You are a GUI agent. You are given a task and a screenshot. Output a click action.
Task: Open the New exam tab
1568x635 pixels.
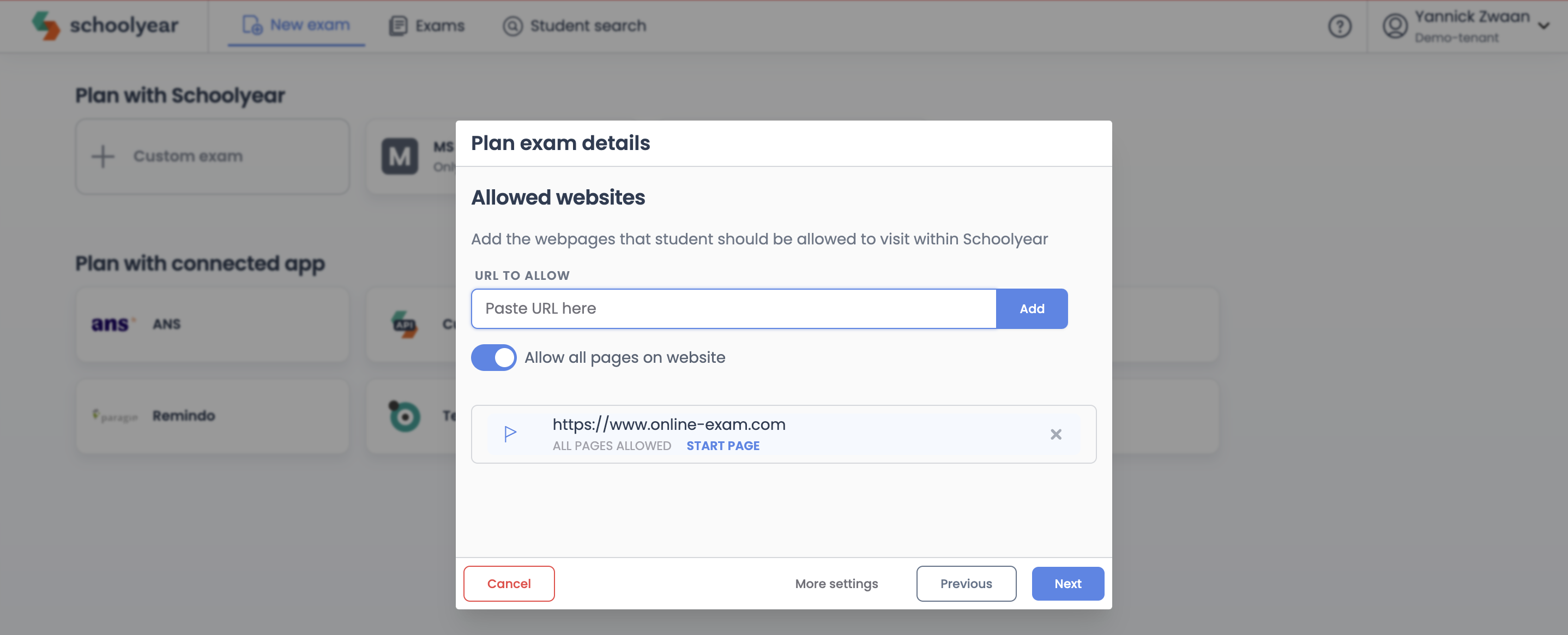[297, 26]
